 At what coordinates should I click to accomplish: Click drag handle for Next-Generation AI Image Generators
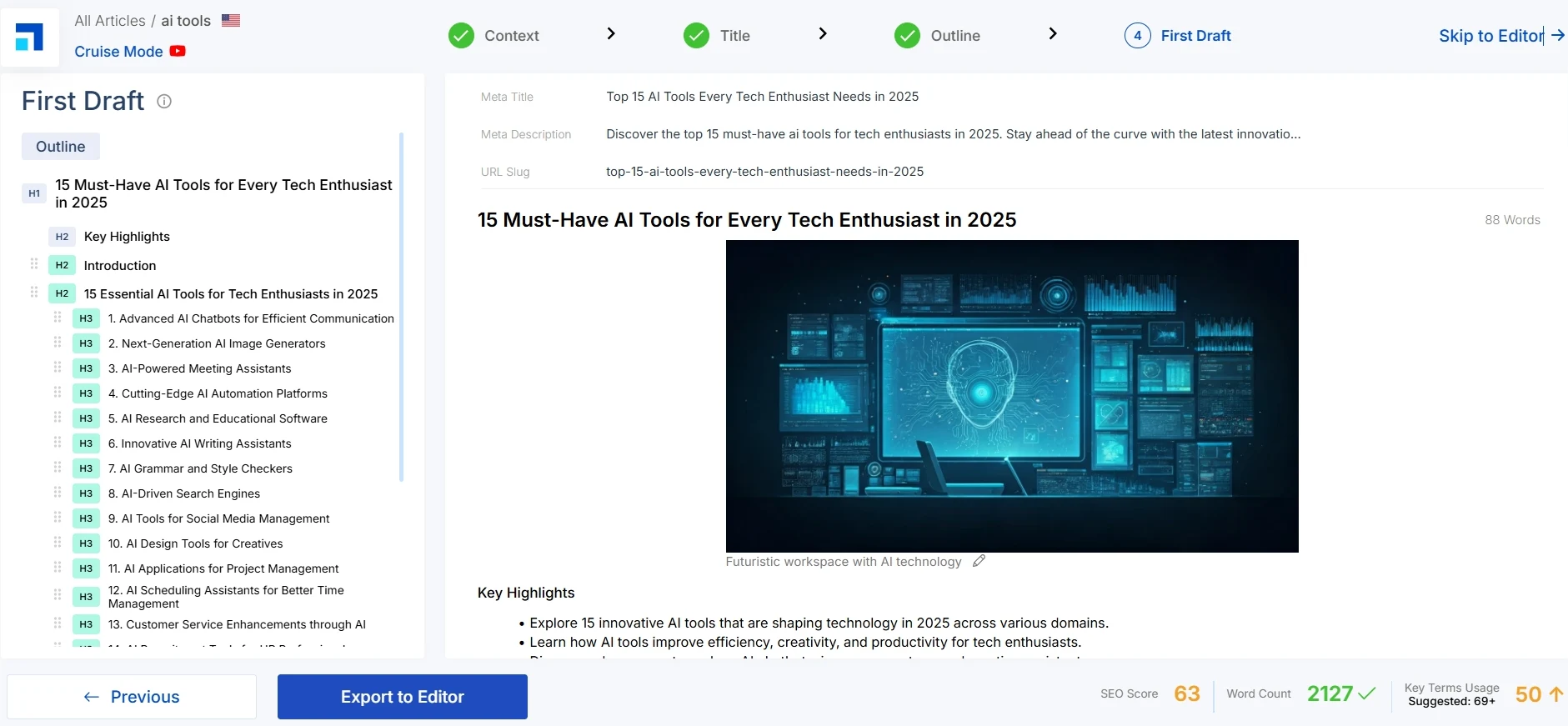(x=58, y=343)
